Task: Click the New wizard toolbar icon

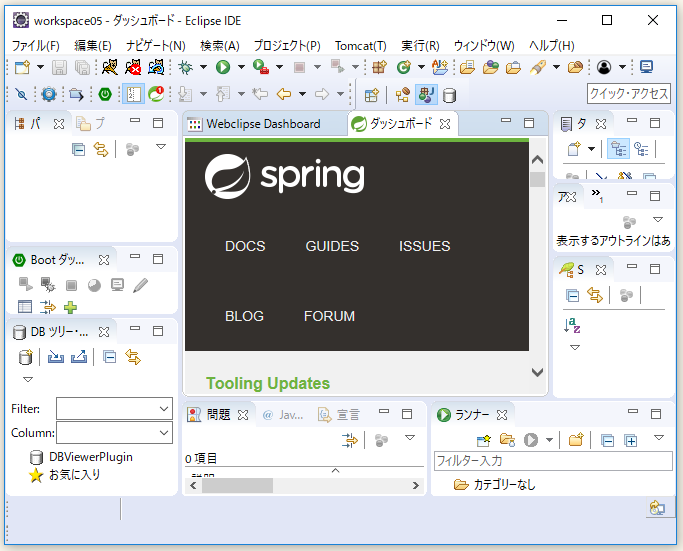Action: point(22,68)
